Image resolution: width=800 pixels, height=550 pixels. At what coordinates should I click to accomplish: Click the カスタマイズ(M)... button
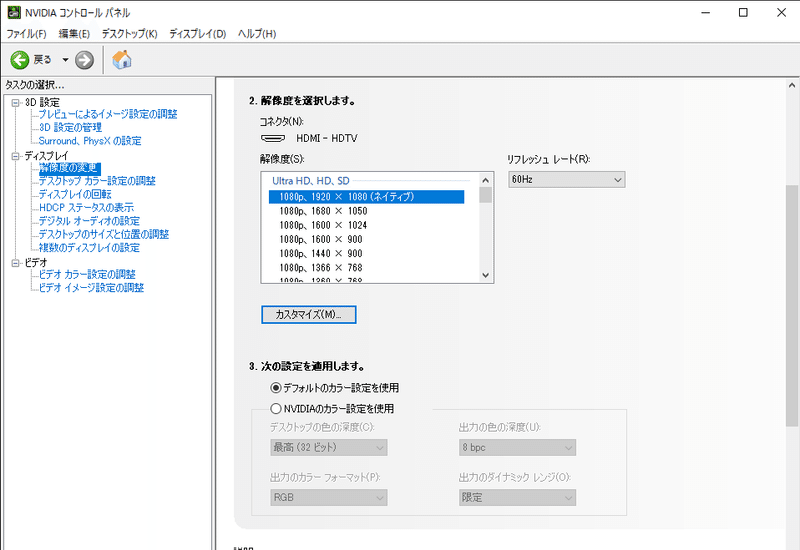pyautogui.click(x=309, y=315)
